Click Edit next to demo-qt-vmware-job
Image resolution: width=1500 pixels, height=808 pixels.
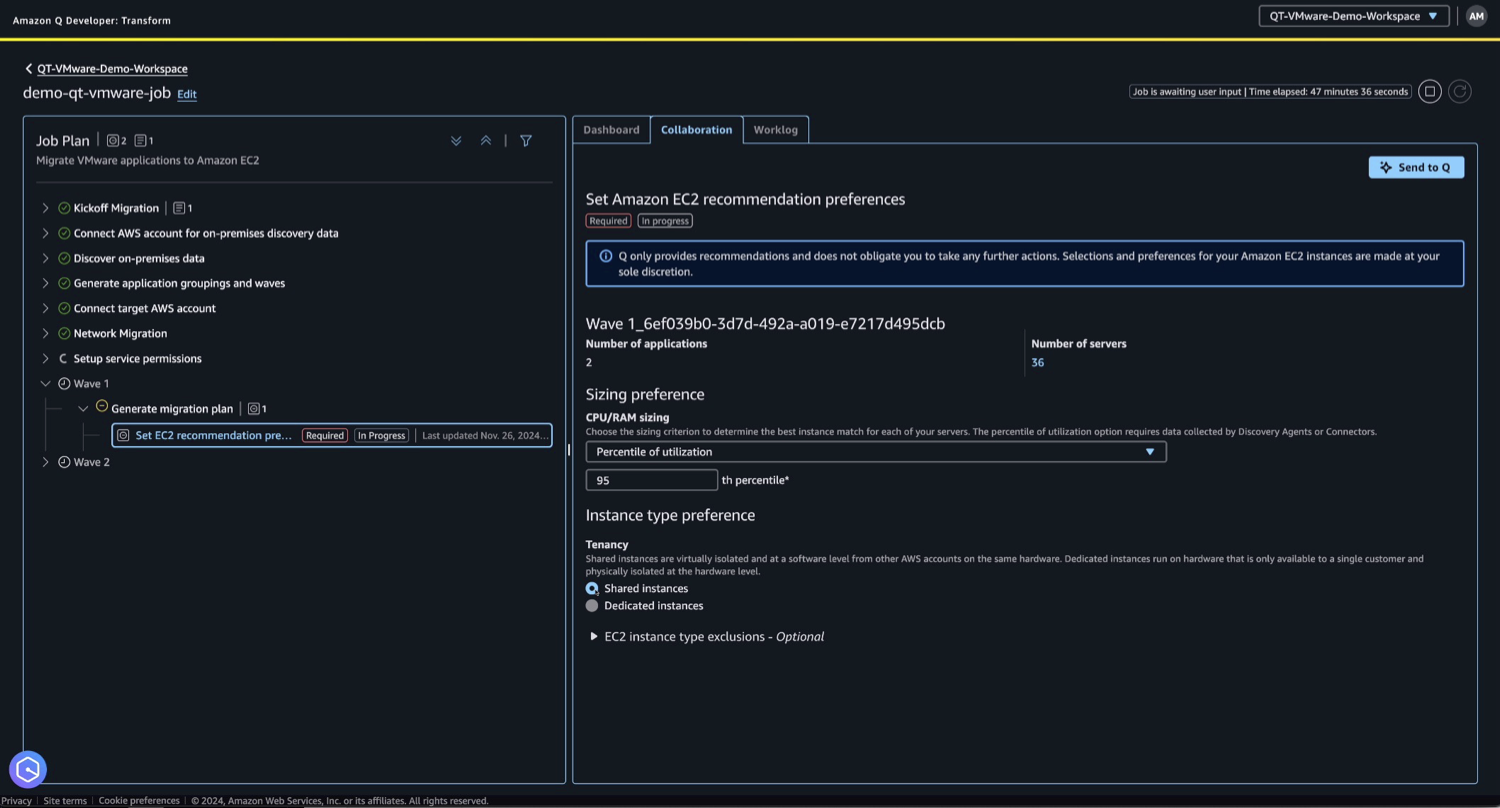[186, 94]
